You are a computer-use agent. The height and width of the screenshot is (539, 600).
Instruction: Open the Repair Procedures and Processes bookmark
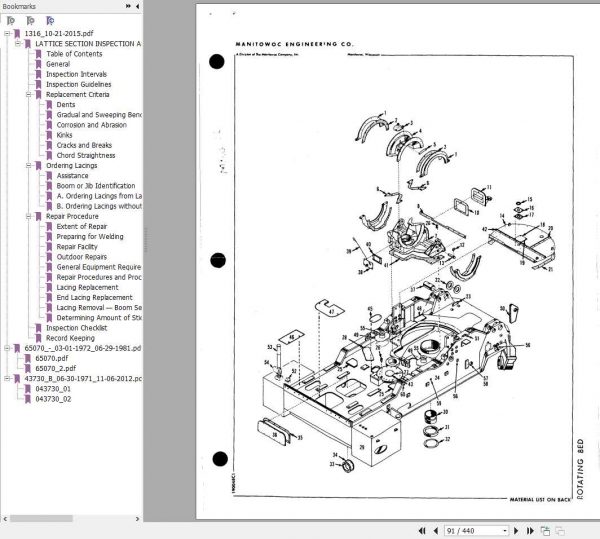click(99, 277)
